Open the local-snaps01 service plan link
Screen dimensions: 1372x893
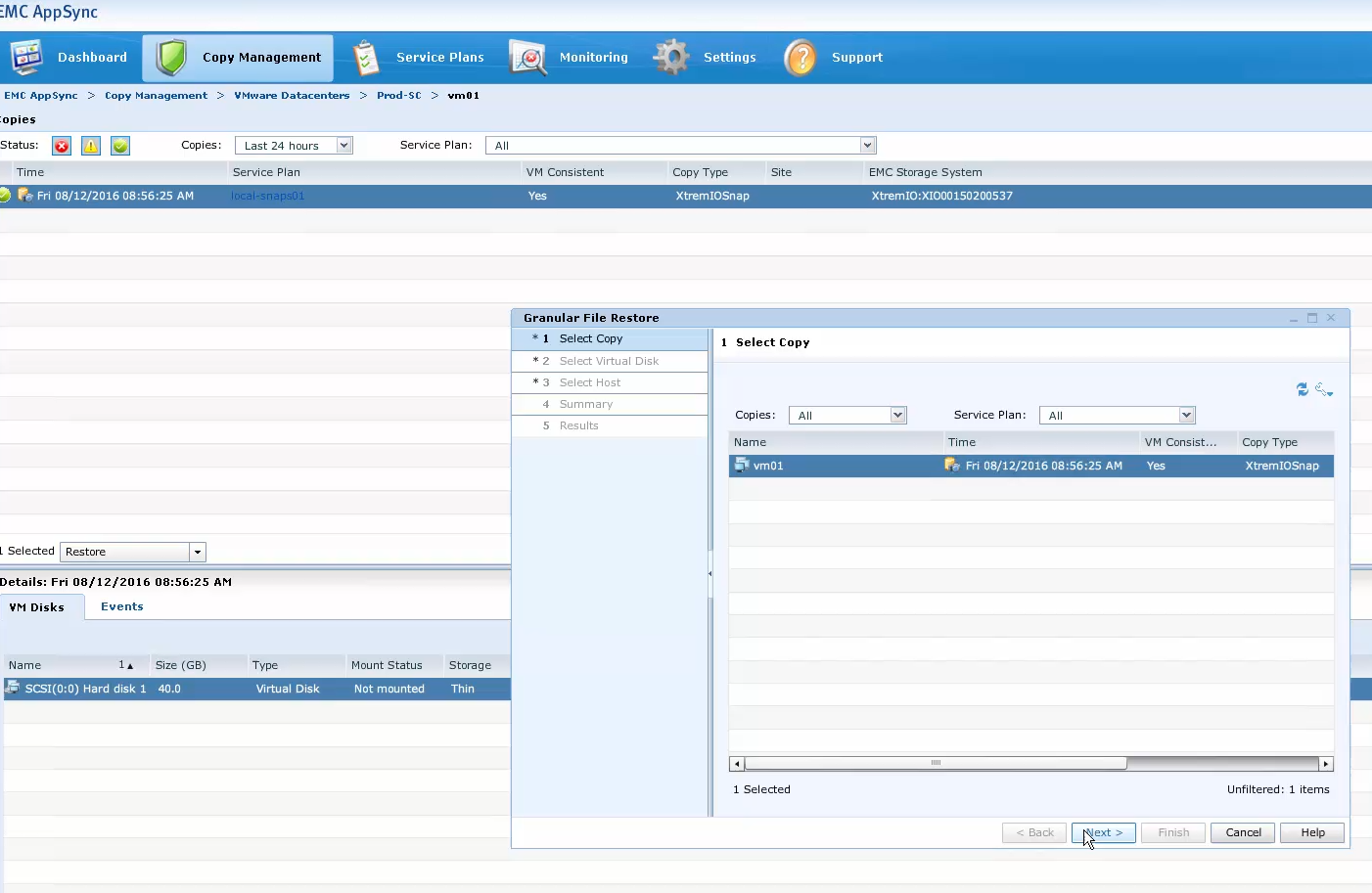[x=268, y=196]
